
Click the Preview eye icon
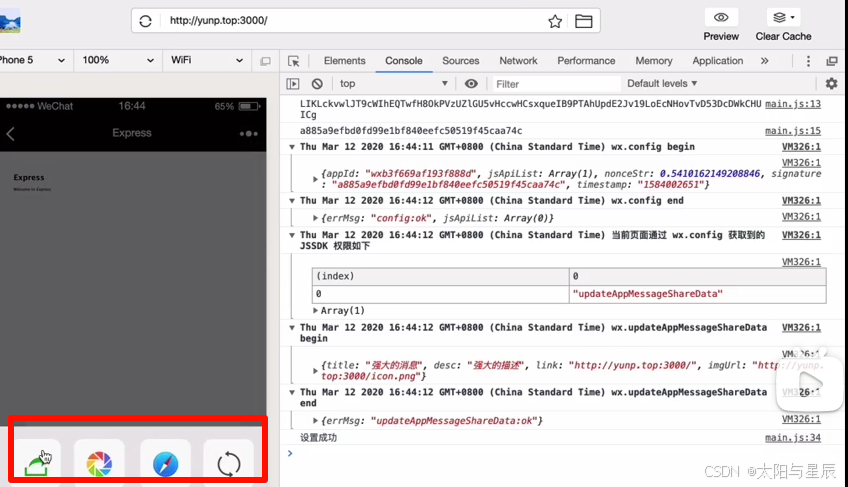[x=721, y=17]
